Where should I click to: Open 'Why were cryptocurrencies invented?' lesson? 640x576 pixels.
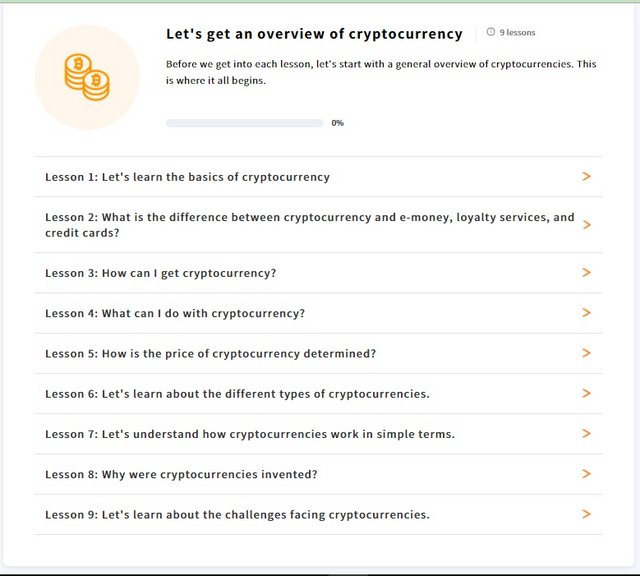click(x=318, y=474)
